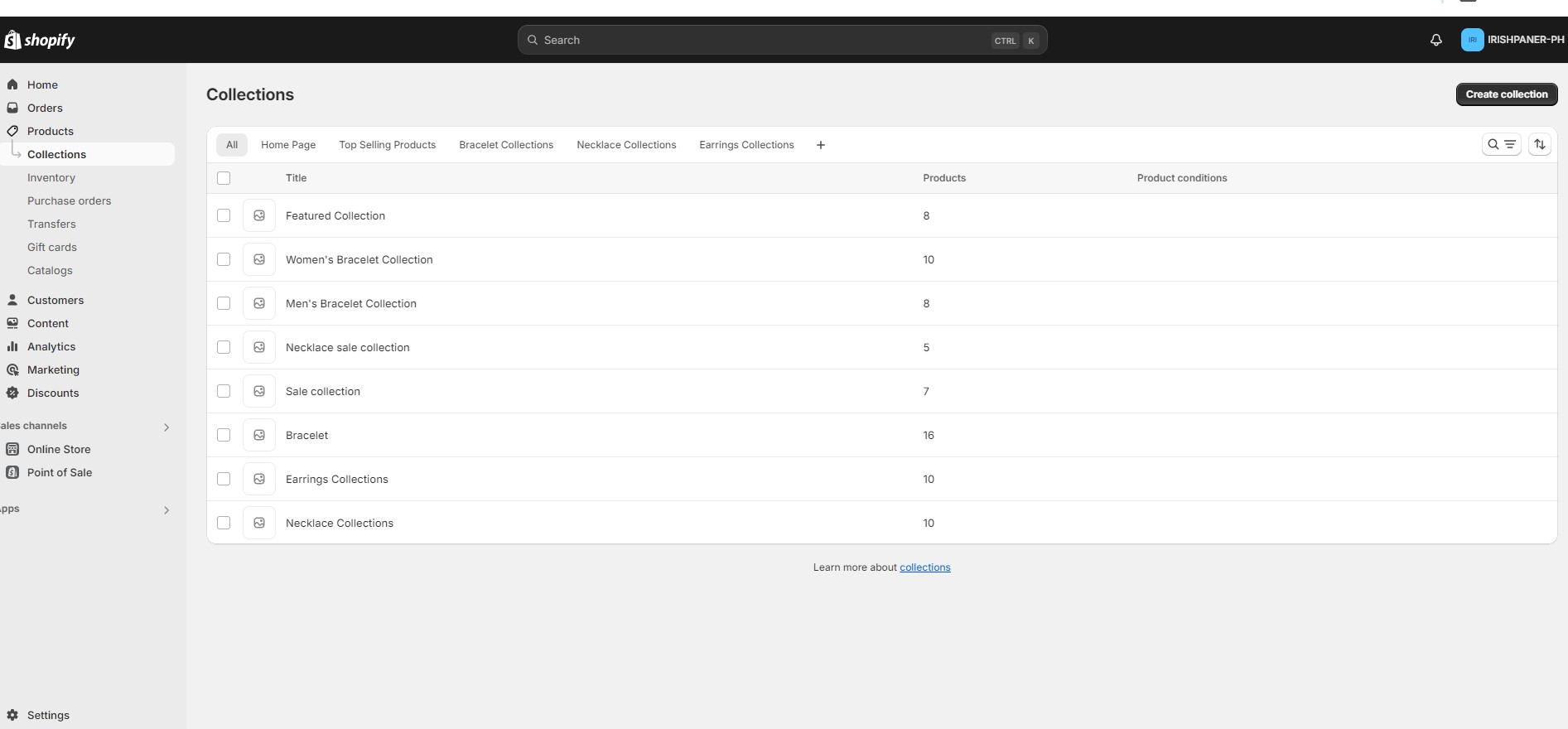This screenshot has height=729, width=1568.
Task: Click the Orders icon in sidebar
Action: point(12,108)
